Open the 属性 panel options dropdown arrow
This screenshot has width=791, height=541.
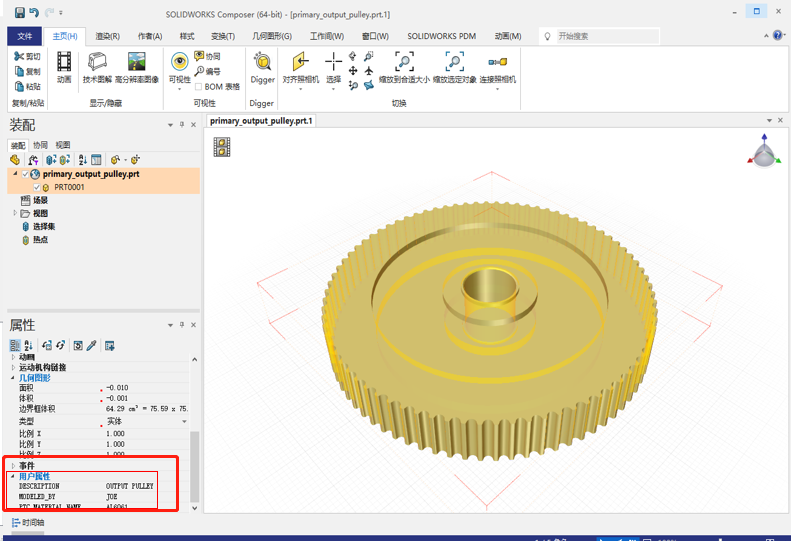pos(171,325)
